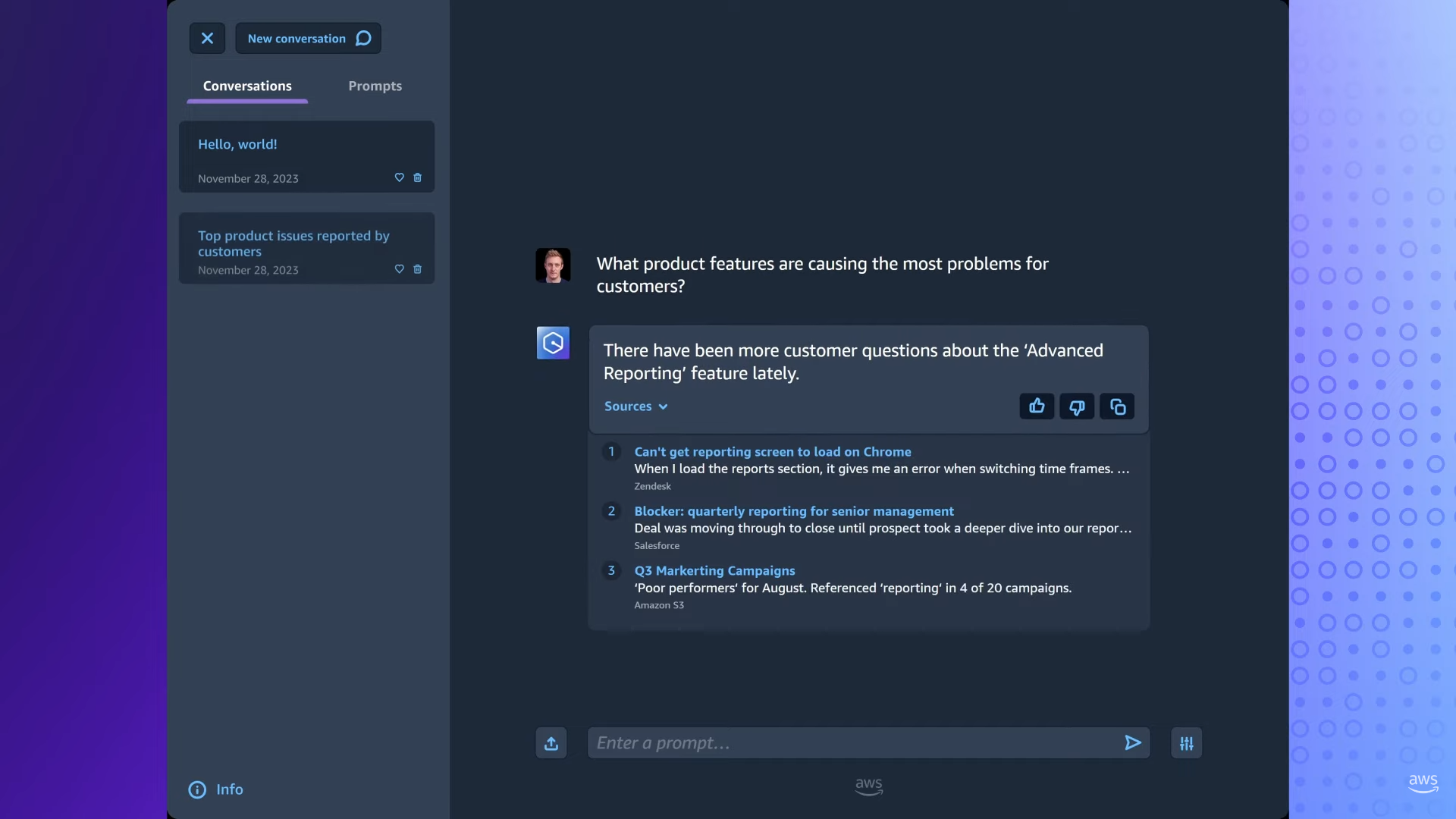Delete the Top product issues conversation
This screenshot has width=1456, height=819.
417,269
